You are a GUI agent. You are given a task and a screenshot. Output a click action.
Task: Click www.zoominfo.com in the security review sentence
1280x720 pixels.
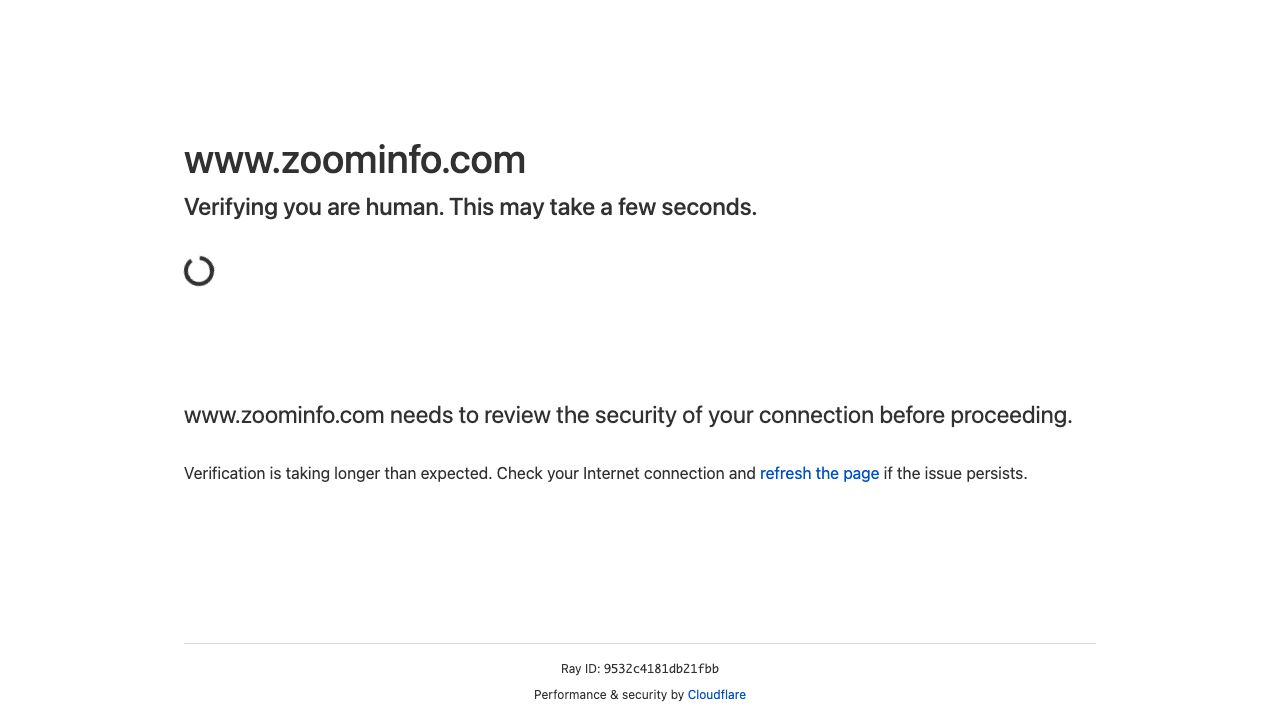[284, 416]
